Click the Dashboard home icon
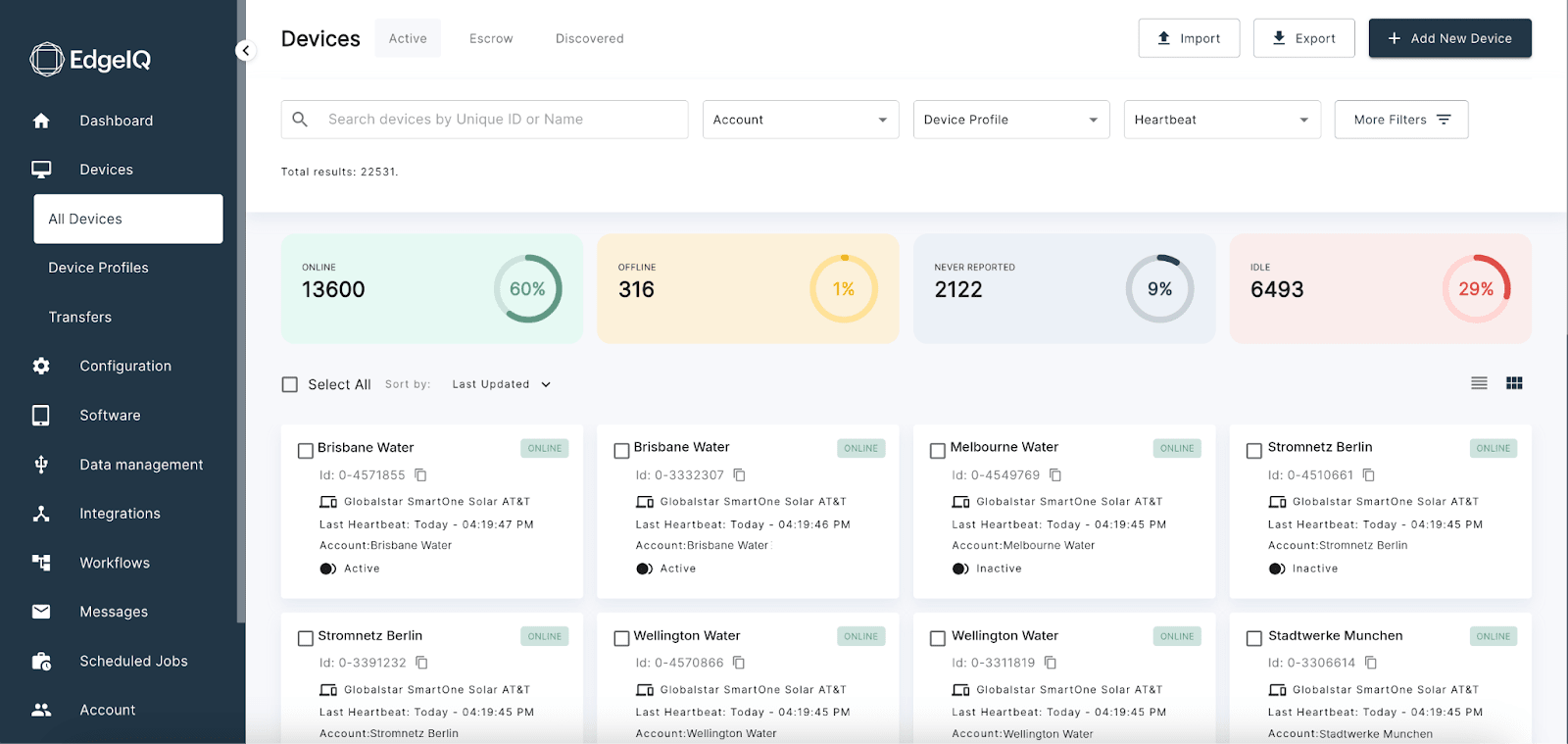The image size is (1568, 744). (x=41, y=121)
